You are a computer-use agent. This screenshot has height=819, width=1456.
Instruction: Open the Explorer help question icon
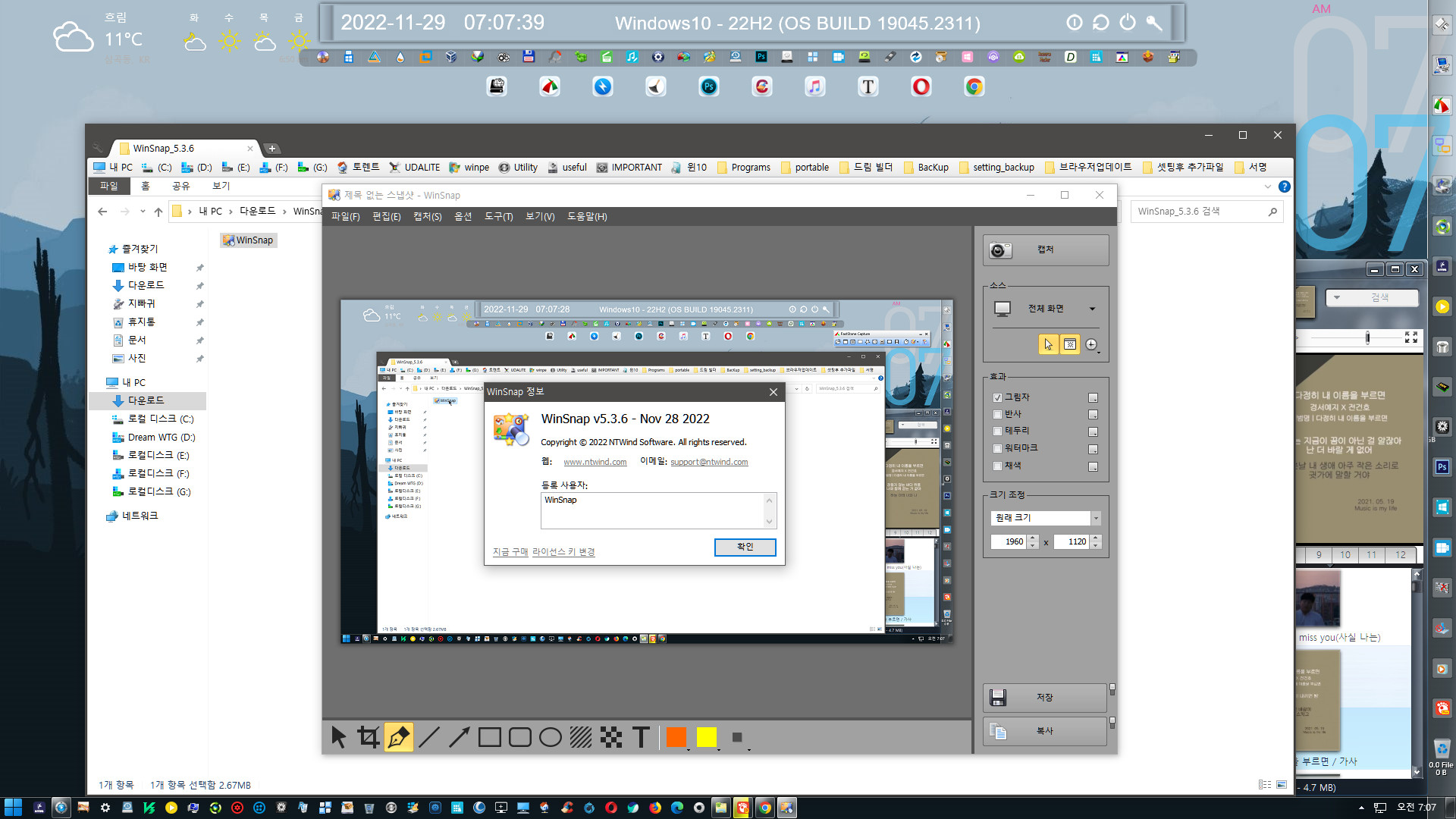pyautogui.click(x=1284, y=187)
